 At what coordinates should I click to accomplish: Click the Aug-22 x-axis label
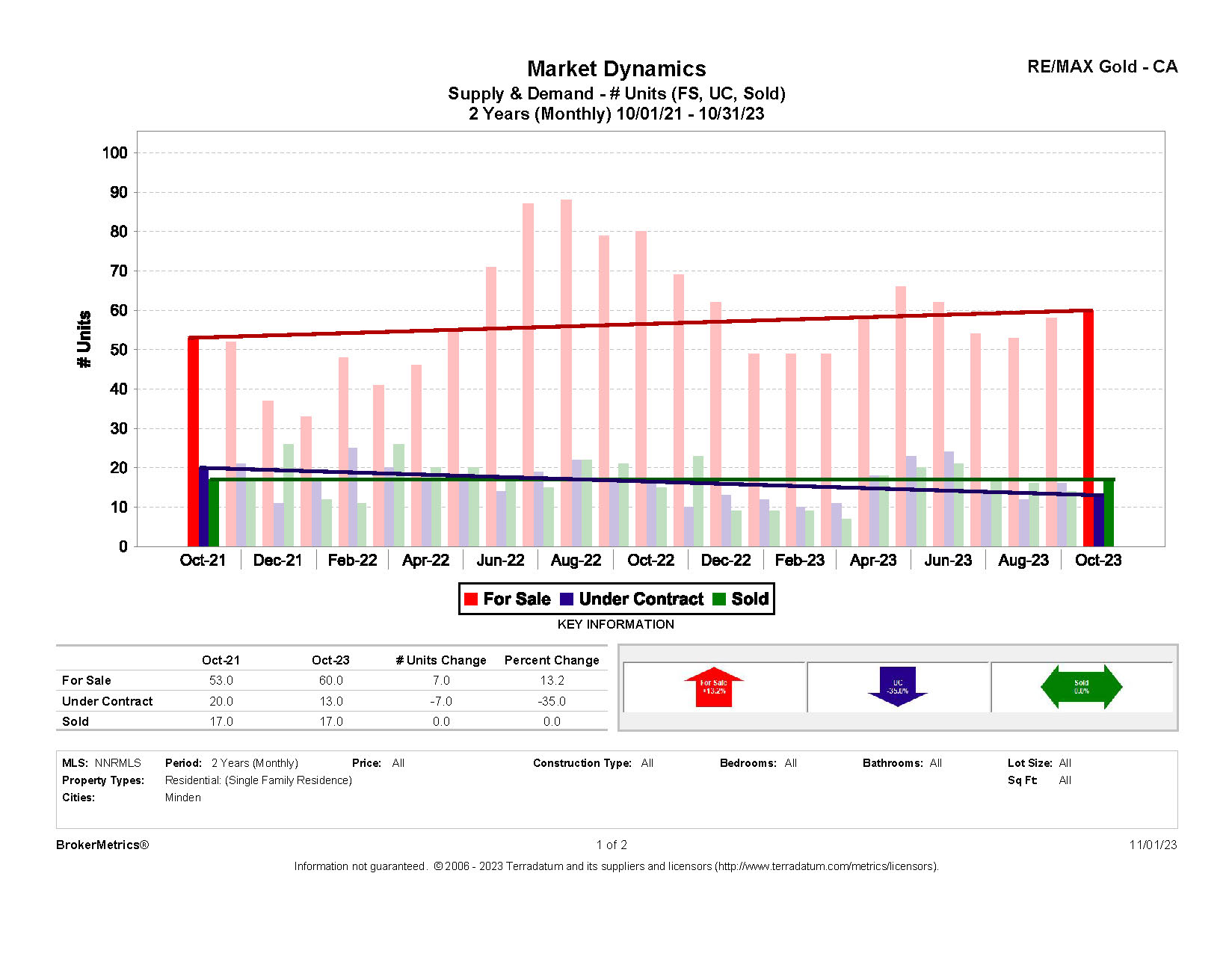[576, 560]
